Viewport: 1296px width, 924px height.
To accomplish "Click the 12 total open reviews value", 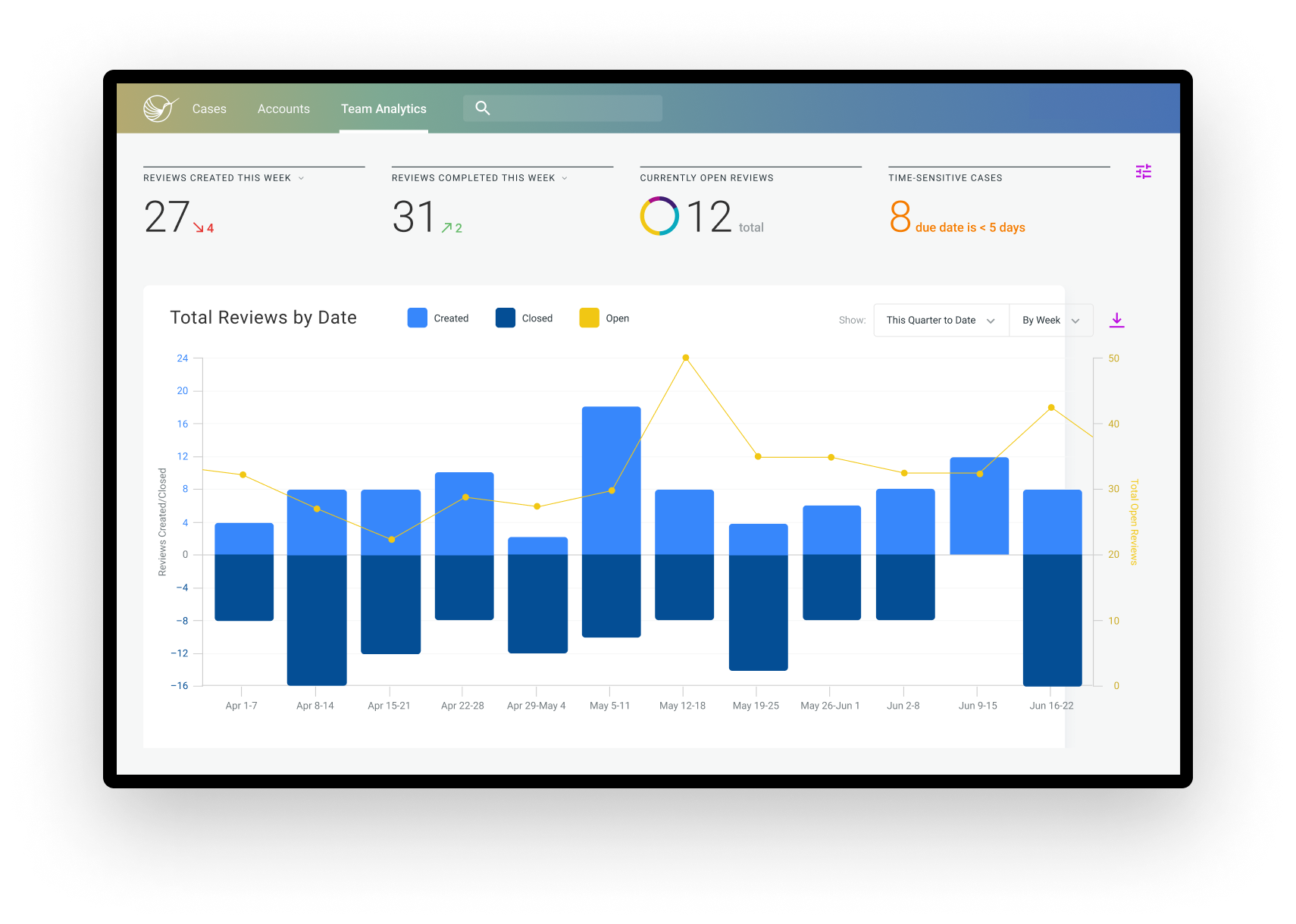I will (x=709, y=217).
